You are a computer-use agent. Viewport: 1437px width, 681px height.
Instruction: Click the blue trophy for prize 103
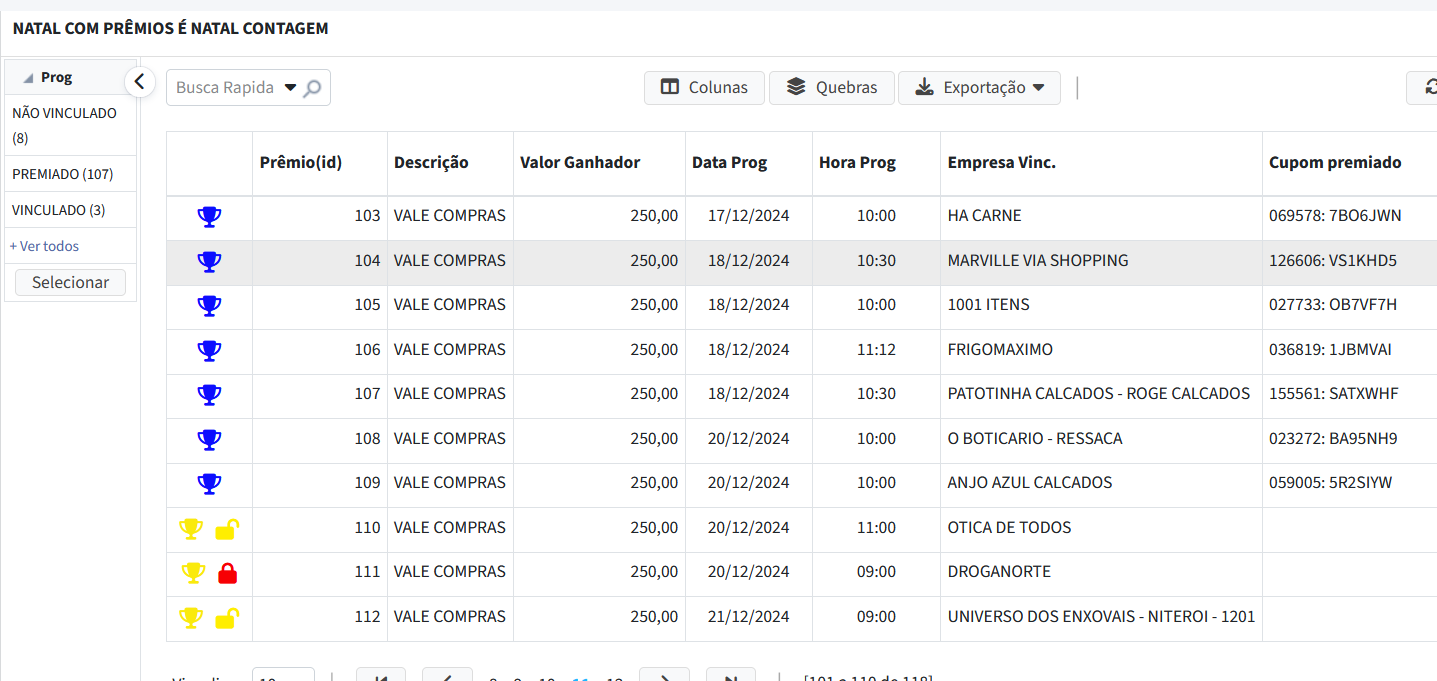[209, 217]
